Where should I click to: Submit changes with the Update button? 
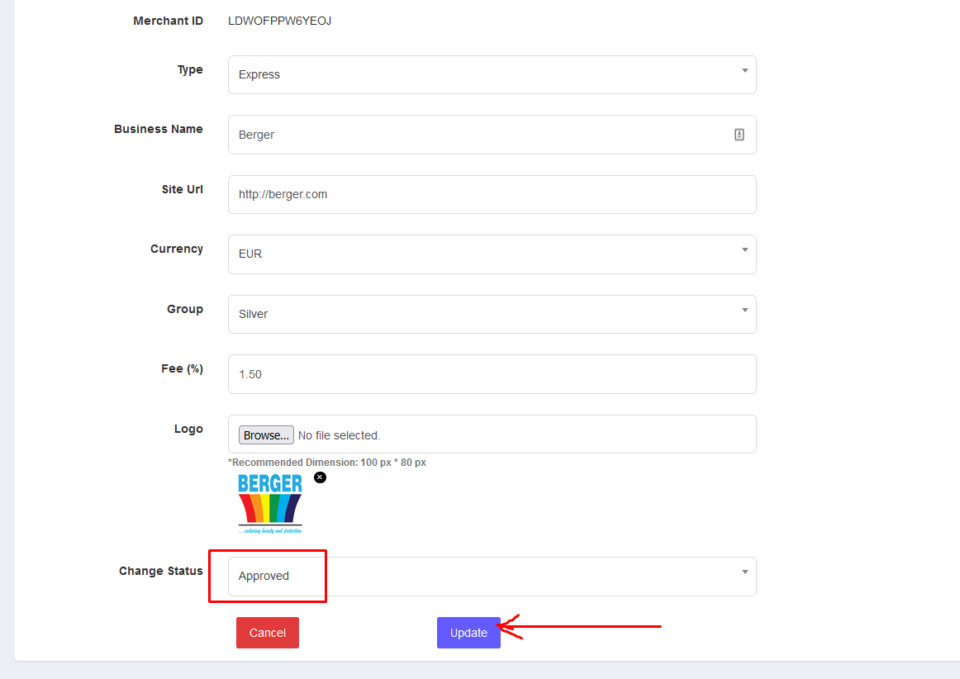(x=468, y=633)
